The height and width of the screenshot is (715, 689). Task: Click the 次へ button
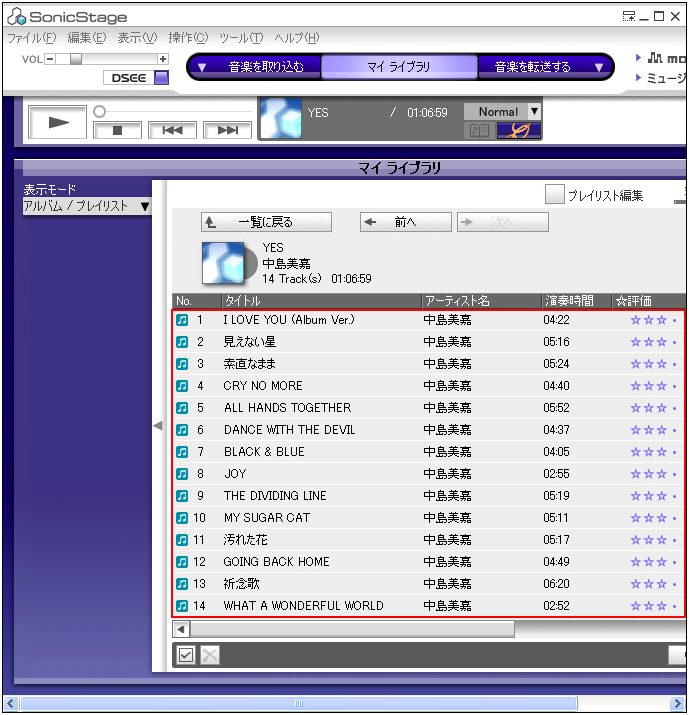[x=503, y=222]
